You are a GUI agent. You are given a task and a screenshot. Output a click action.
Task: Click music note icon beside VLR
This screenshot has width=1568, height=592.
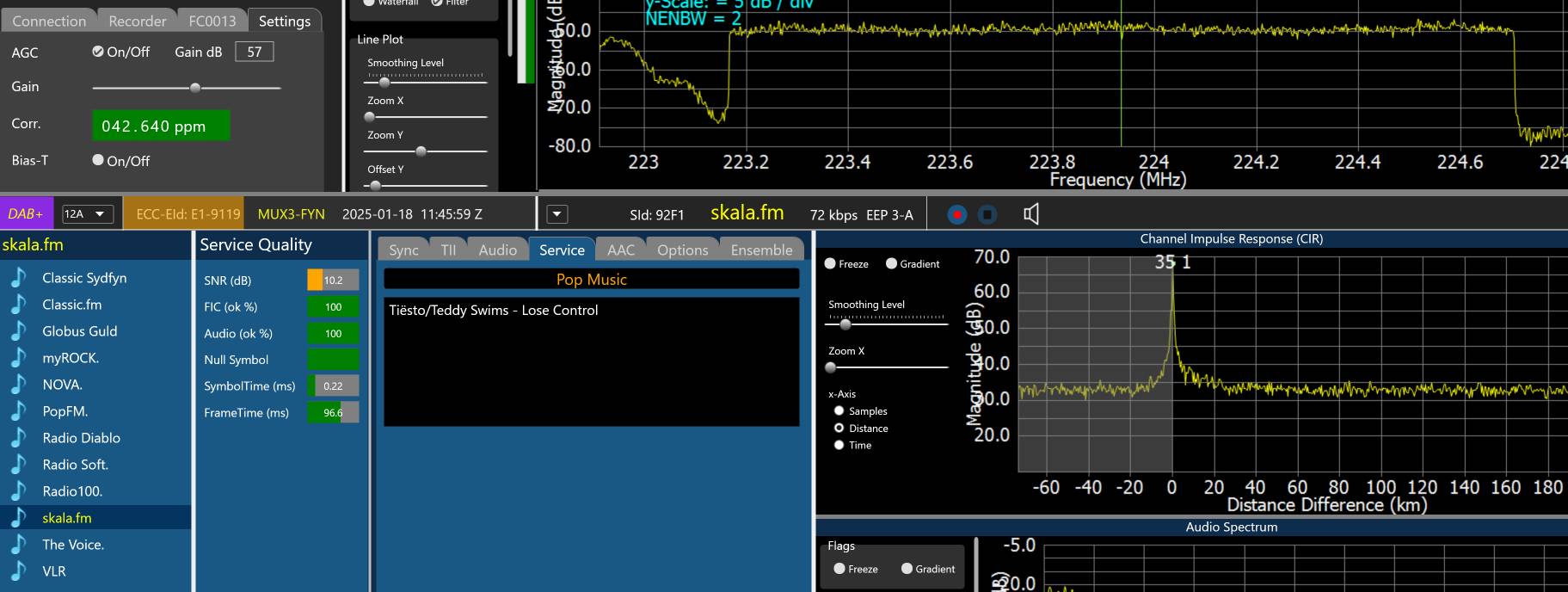[x=18, y=571]
